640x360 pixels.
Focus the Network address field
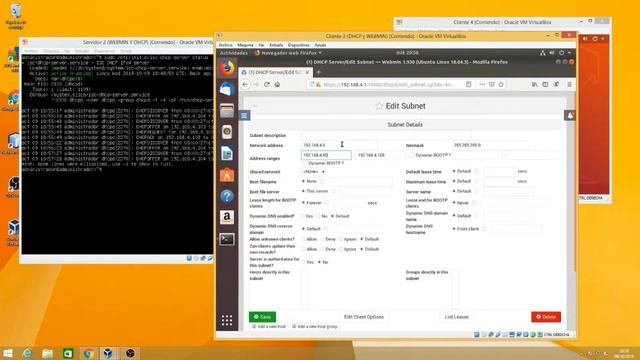(x=339, y=145)
